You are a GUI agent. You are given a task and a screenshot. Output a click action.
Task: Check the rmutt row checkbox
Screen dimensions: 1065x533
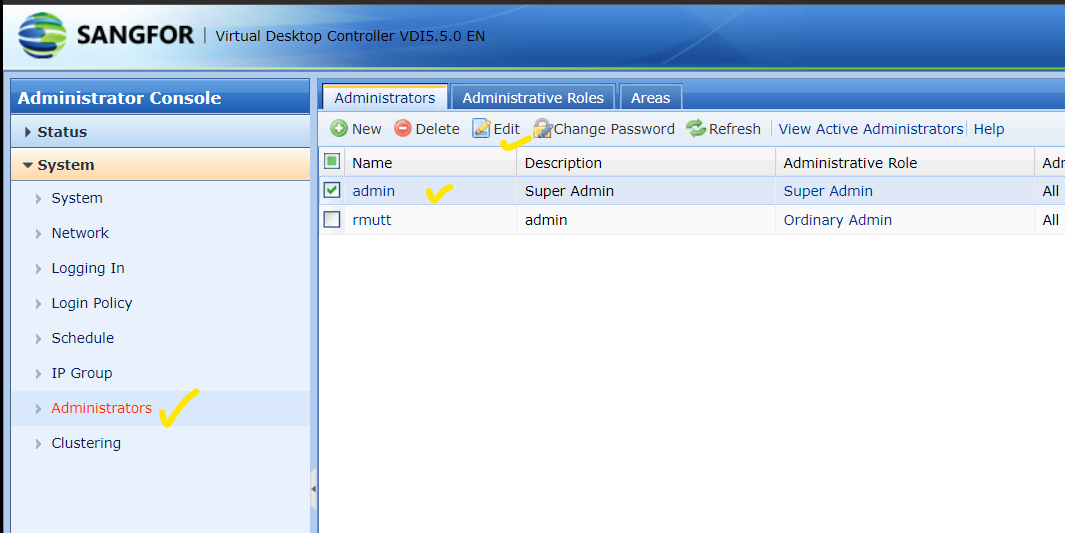331,220
